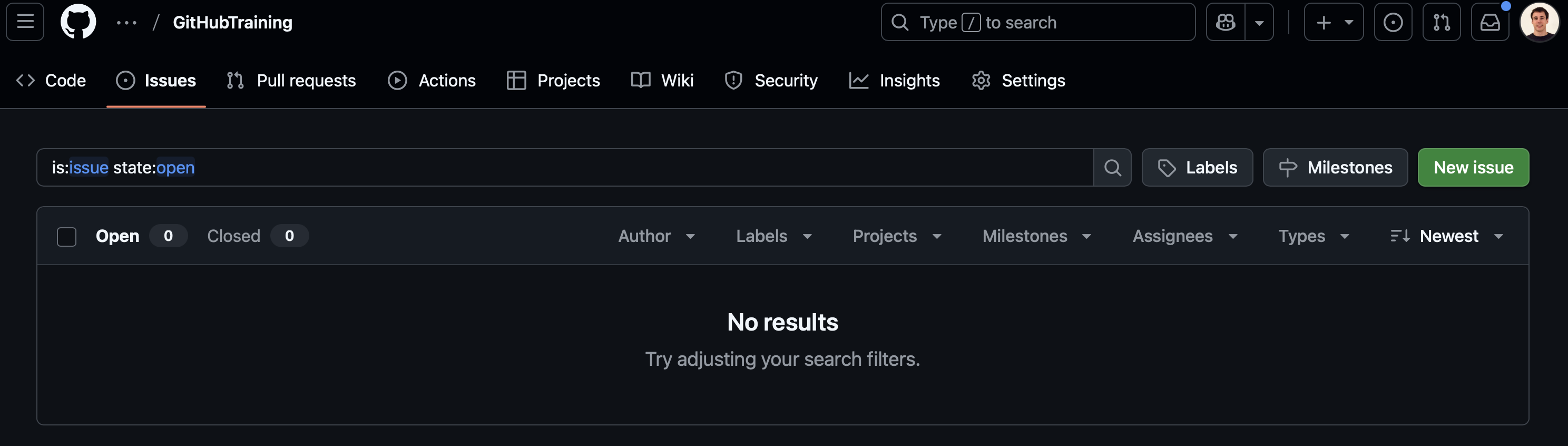Open the Copilot chat icon
This screenshot has width=1568, height=446.
[1226, 23]
